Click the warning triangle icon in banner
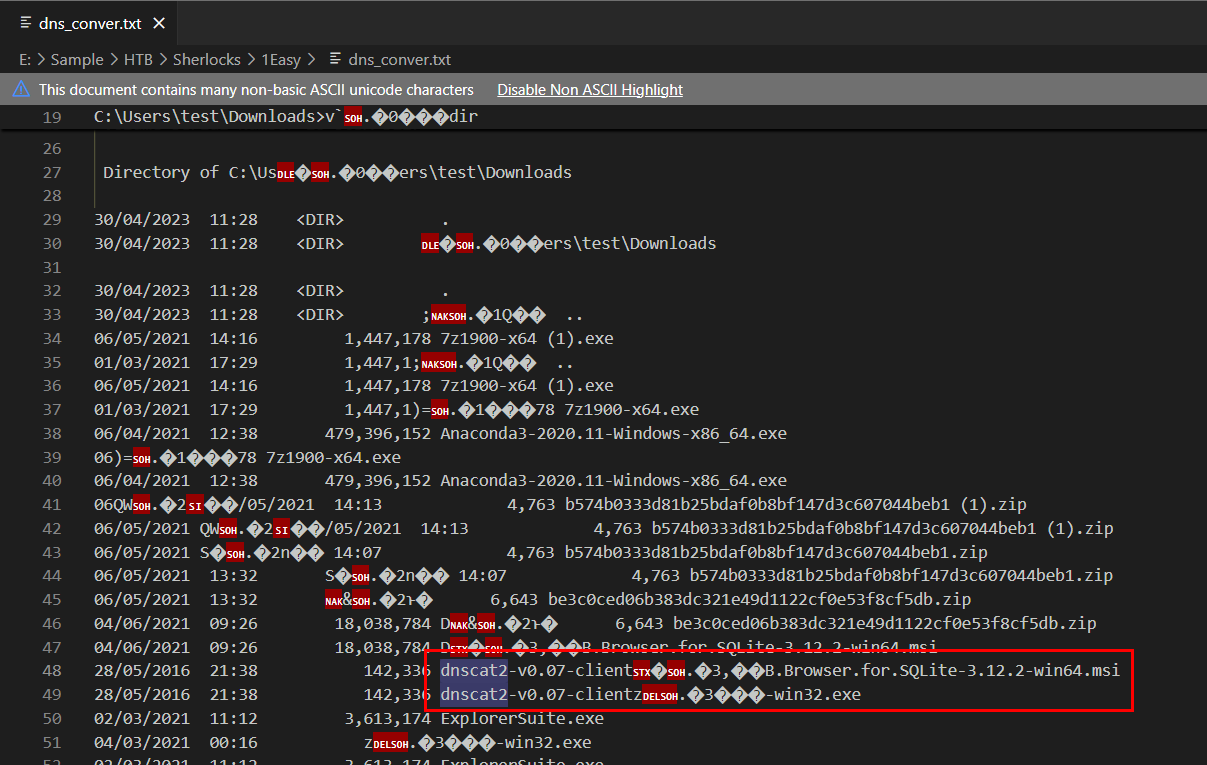 pos(21,90)
